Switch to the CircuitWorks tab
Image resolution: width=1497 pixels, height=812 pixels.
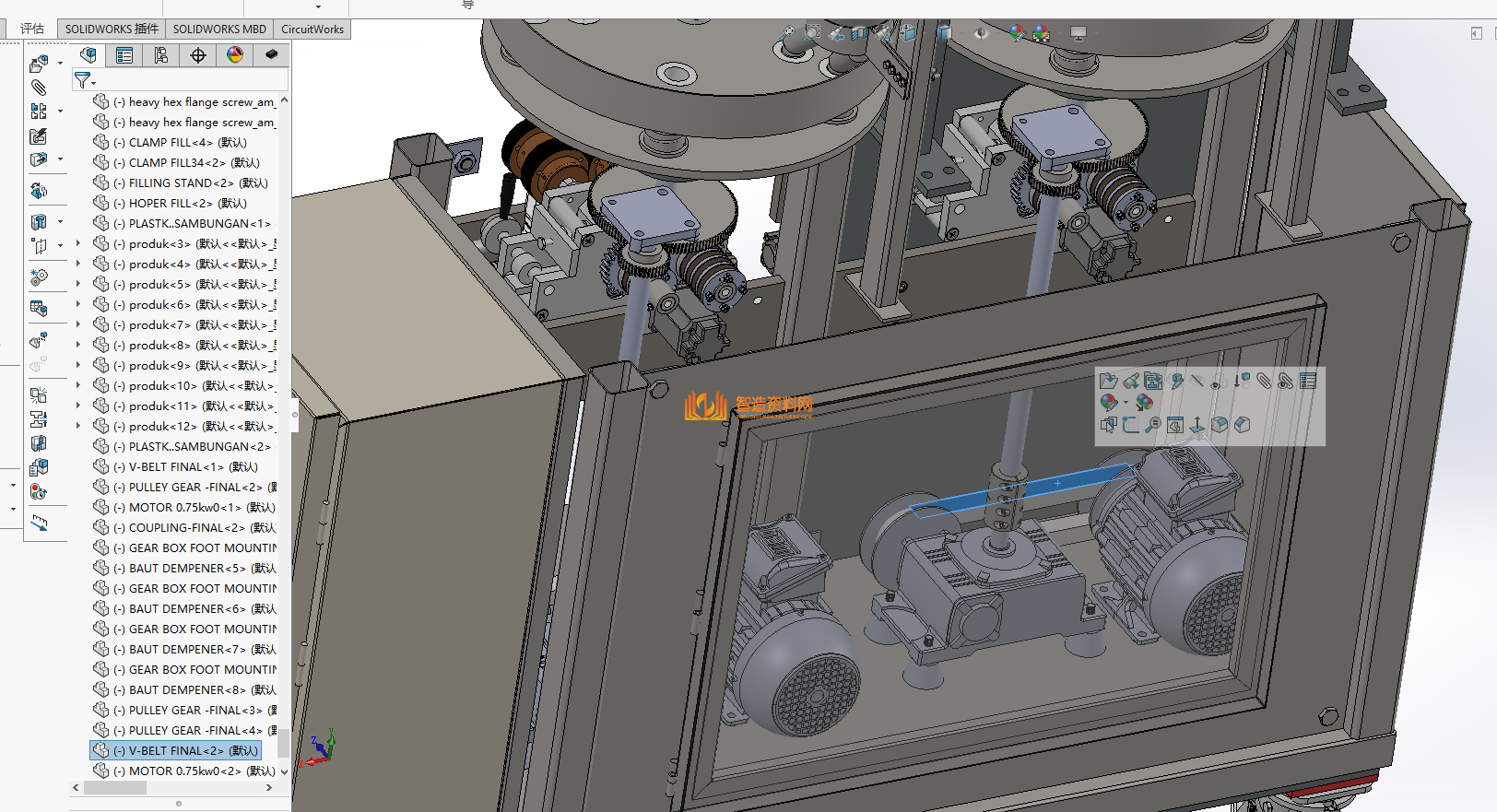(312, 29)
